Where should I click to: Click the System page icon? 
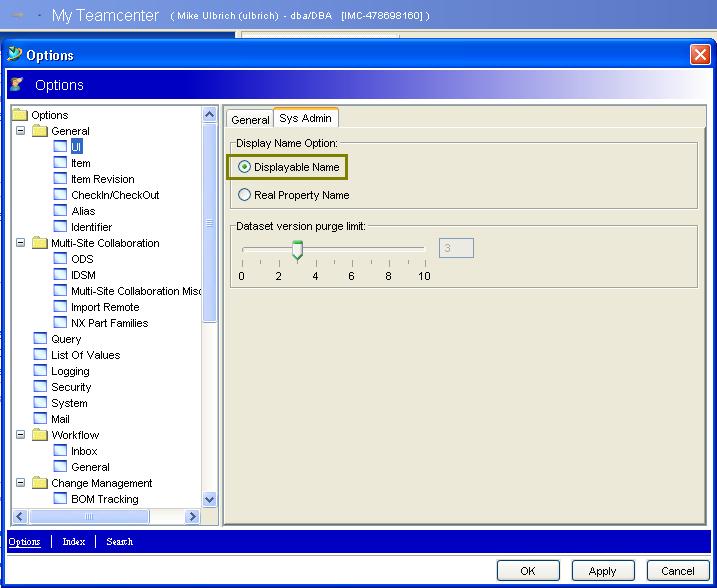point(40,402)
